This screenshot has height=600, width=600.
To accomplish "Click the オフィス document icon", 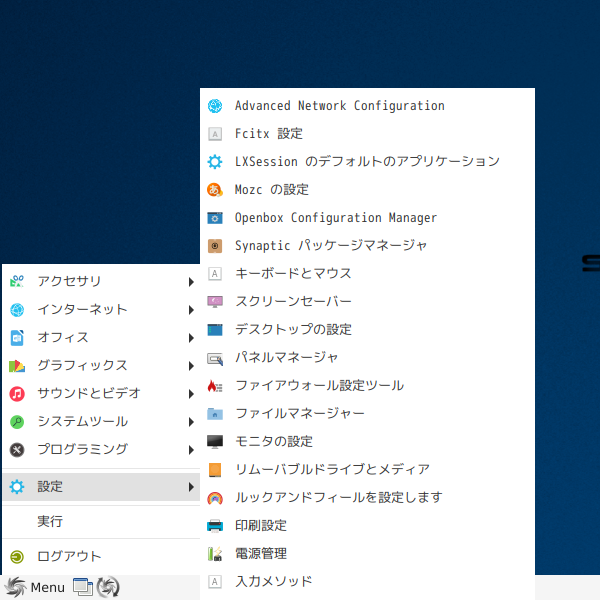I will coord(17,338).
